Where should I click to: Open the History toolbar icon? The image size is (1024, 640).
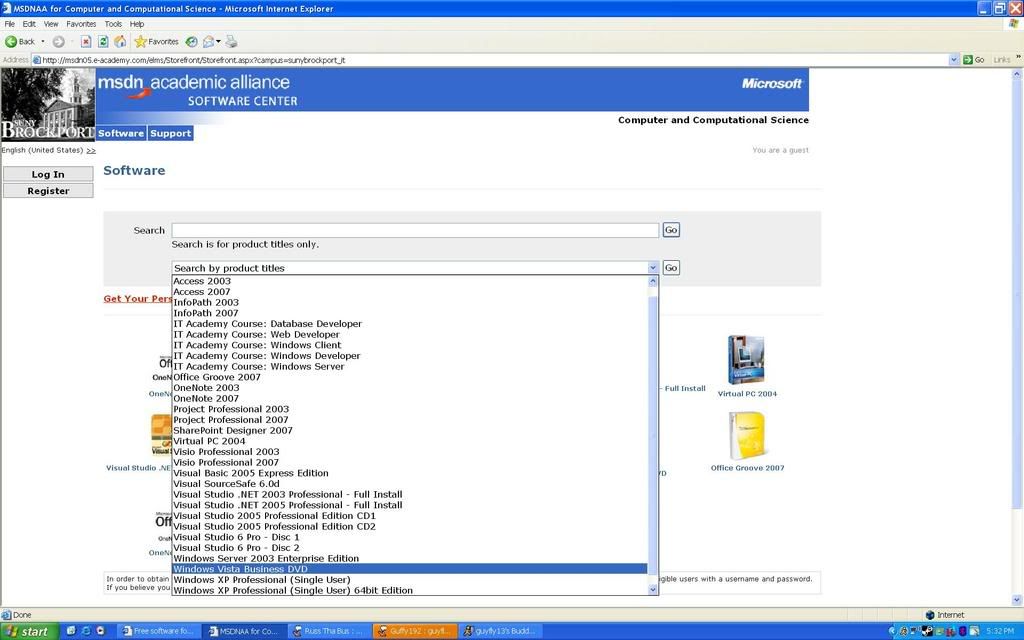coord(191,41)
